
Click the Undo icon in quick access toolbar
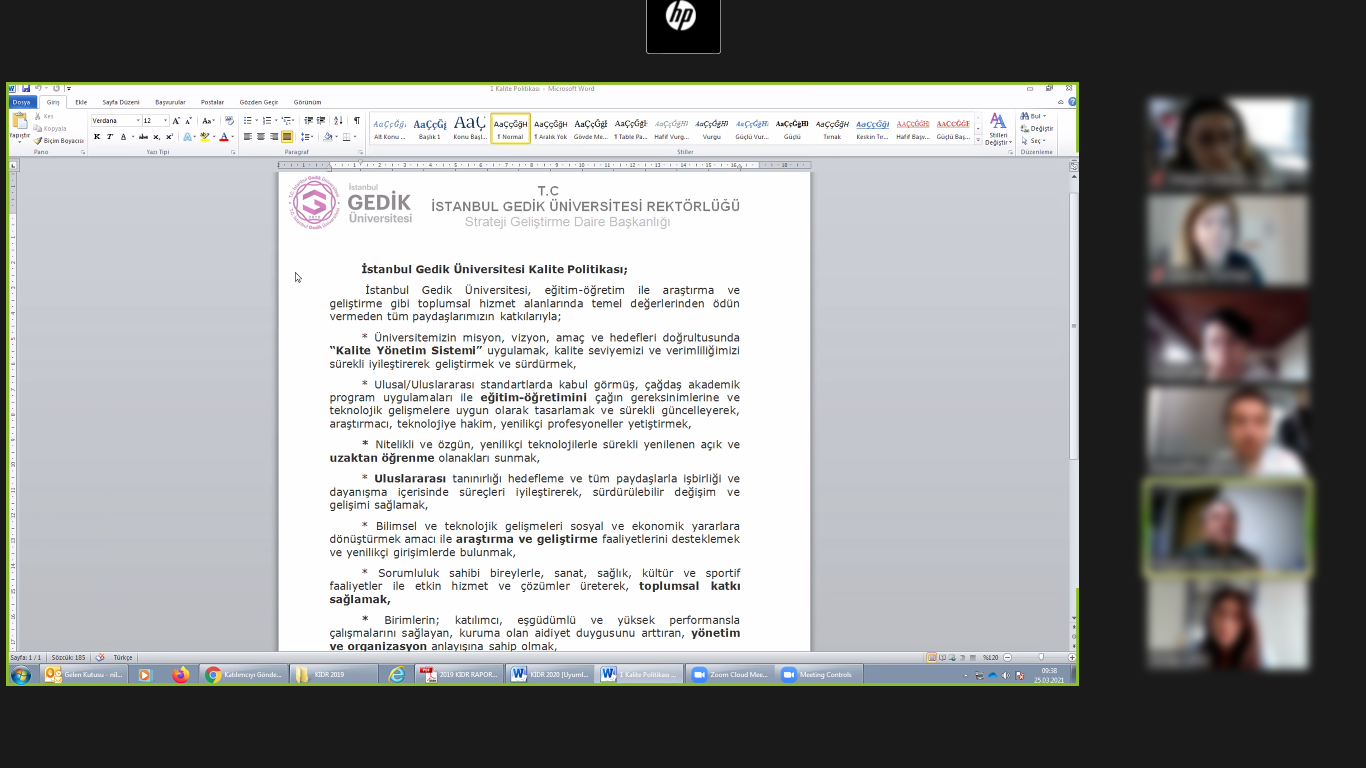click(38, 88)
